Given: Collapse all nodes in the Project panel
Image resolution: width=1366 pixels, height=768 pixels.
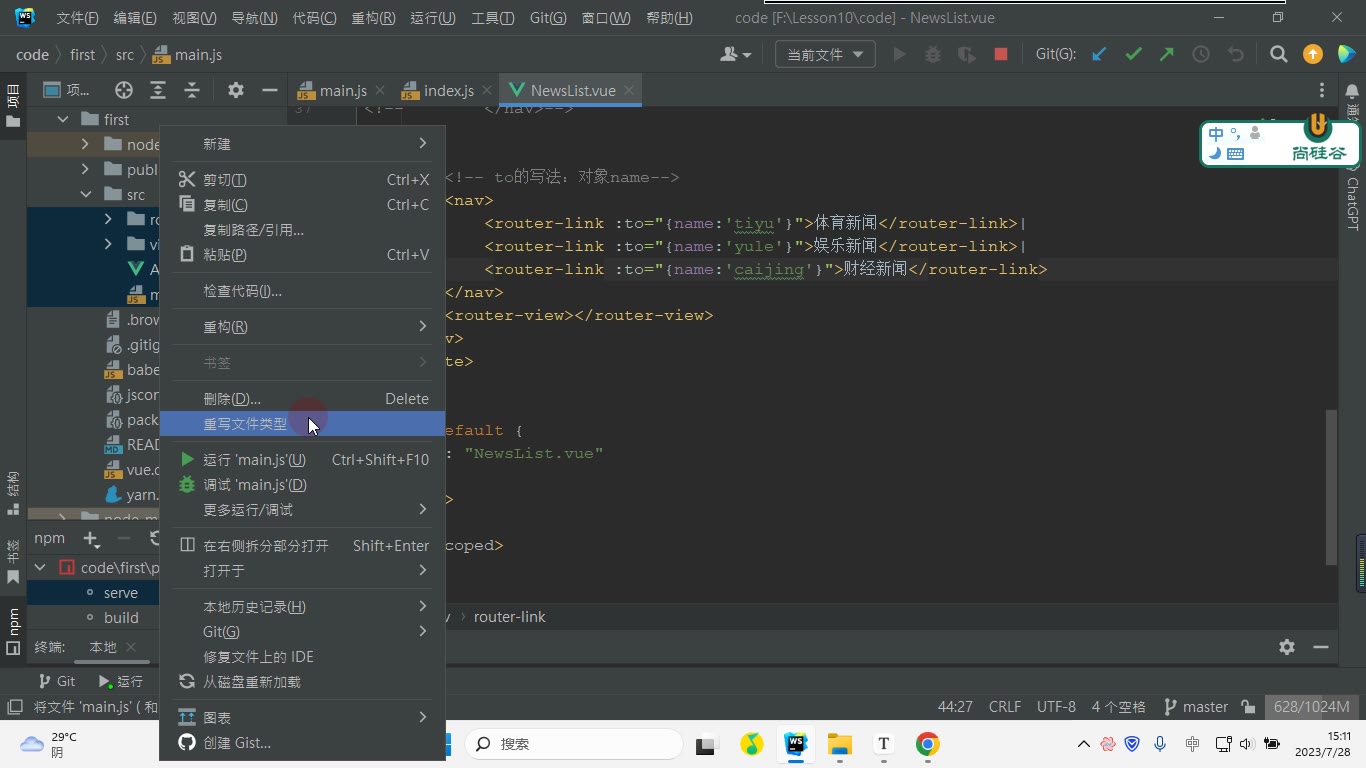Looking at the screenshot, I should [192, 90].
